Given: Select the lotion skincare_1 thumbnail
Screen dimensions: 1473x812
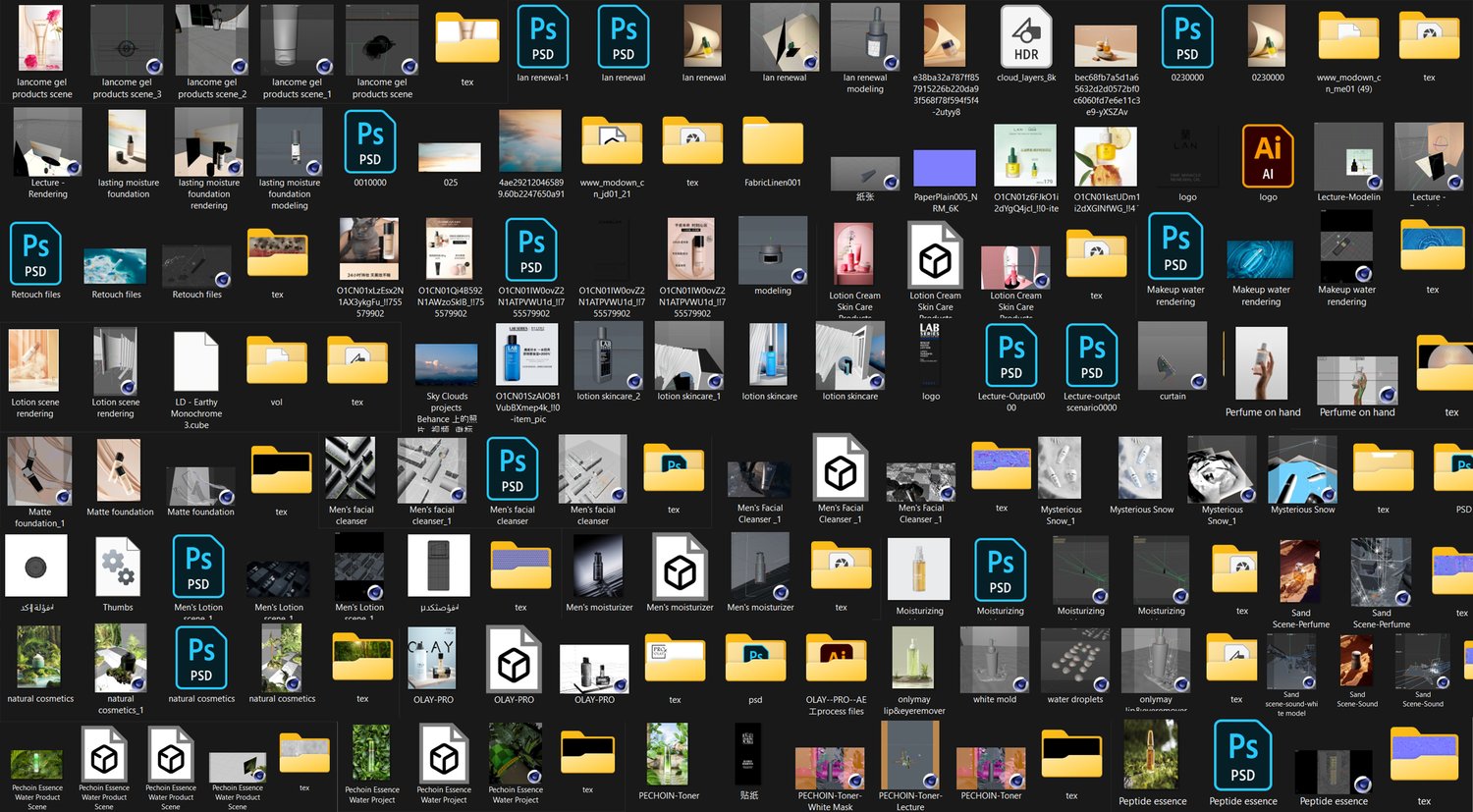Looking at the screenshot, I should [689, 354].
